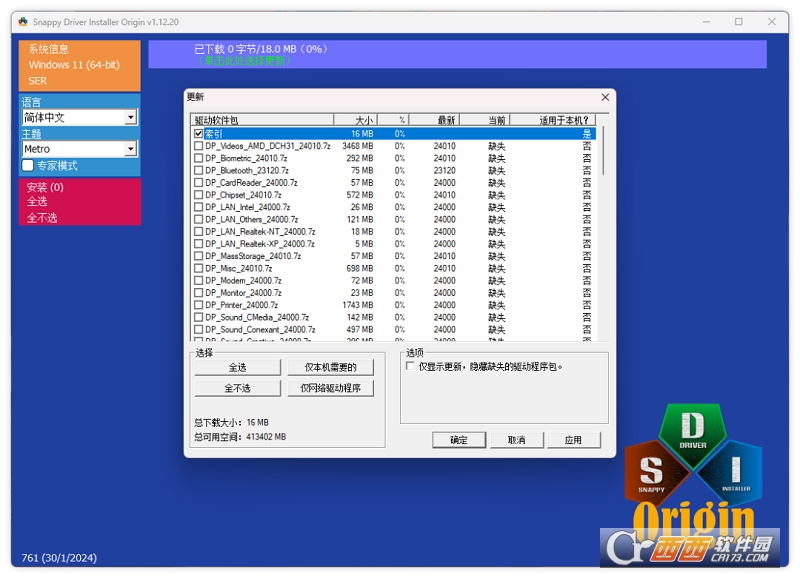Confirm with the 确定 button
Screen dimensions: 800x578
459,440
